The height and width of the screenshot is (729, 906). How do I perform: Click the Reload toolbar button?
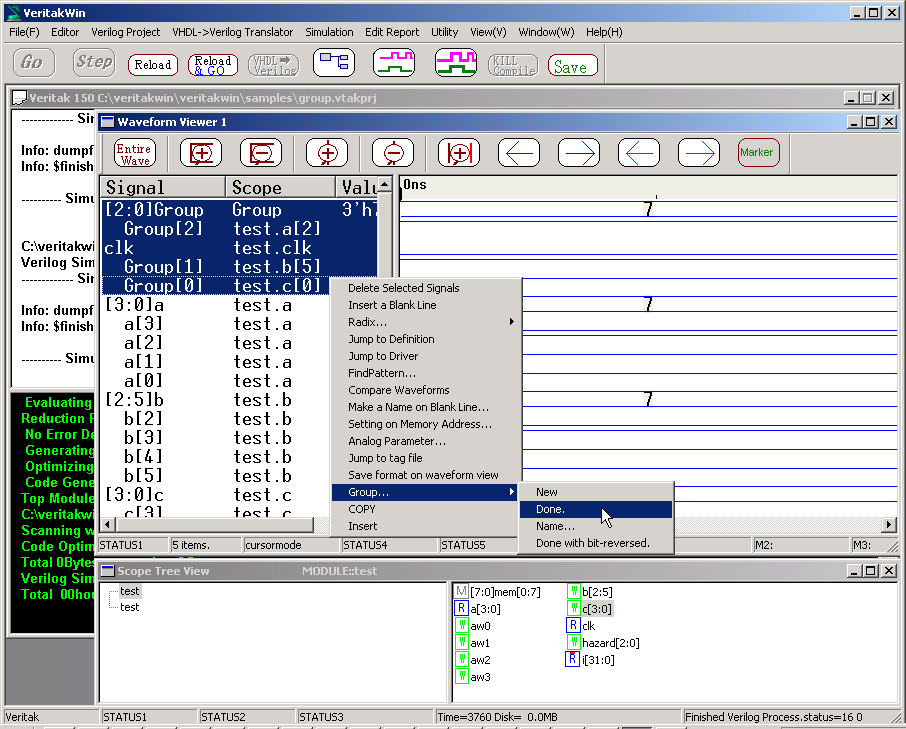point(153,65)
